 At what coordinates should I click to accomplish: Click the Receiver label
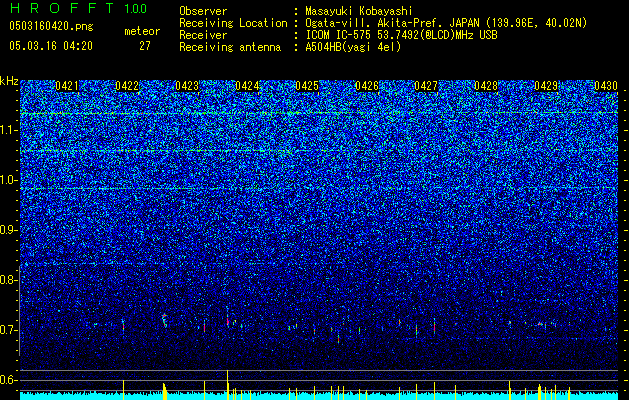(203, 35)
